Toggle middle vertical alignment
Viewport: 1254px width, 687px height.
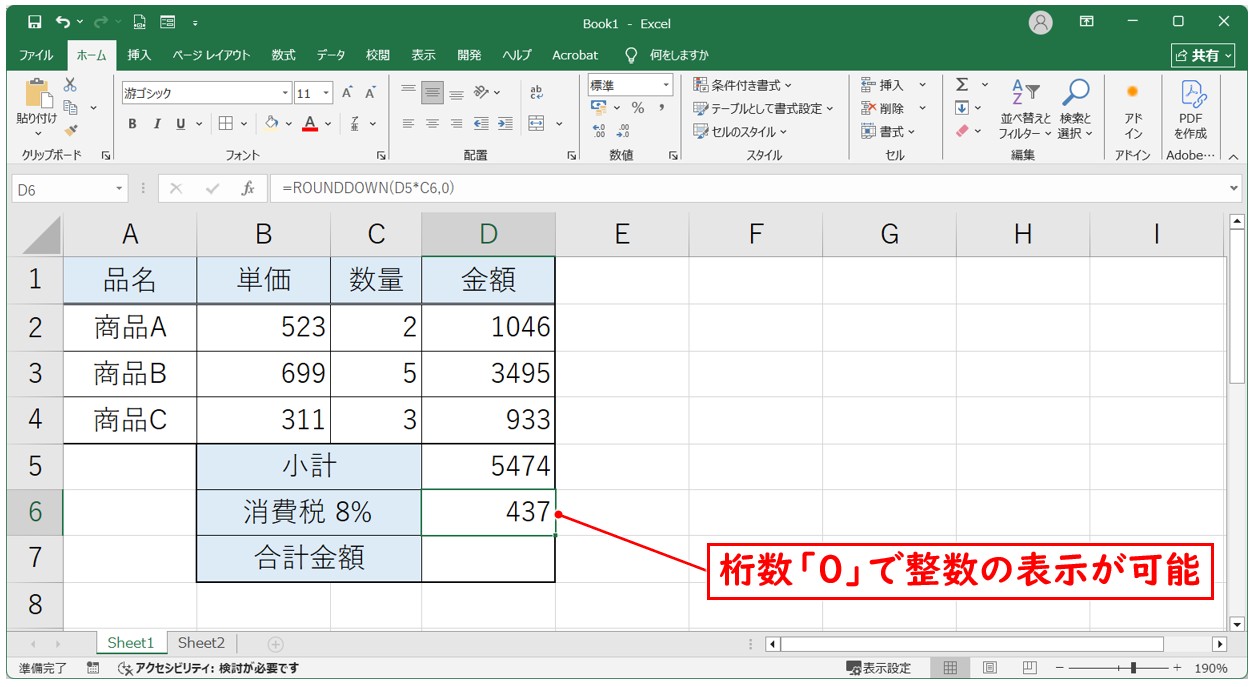[432, 93]
